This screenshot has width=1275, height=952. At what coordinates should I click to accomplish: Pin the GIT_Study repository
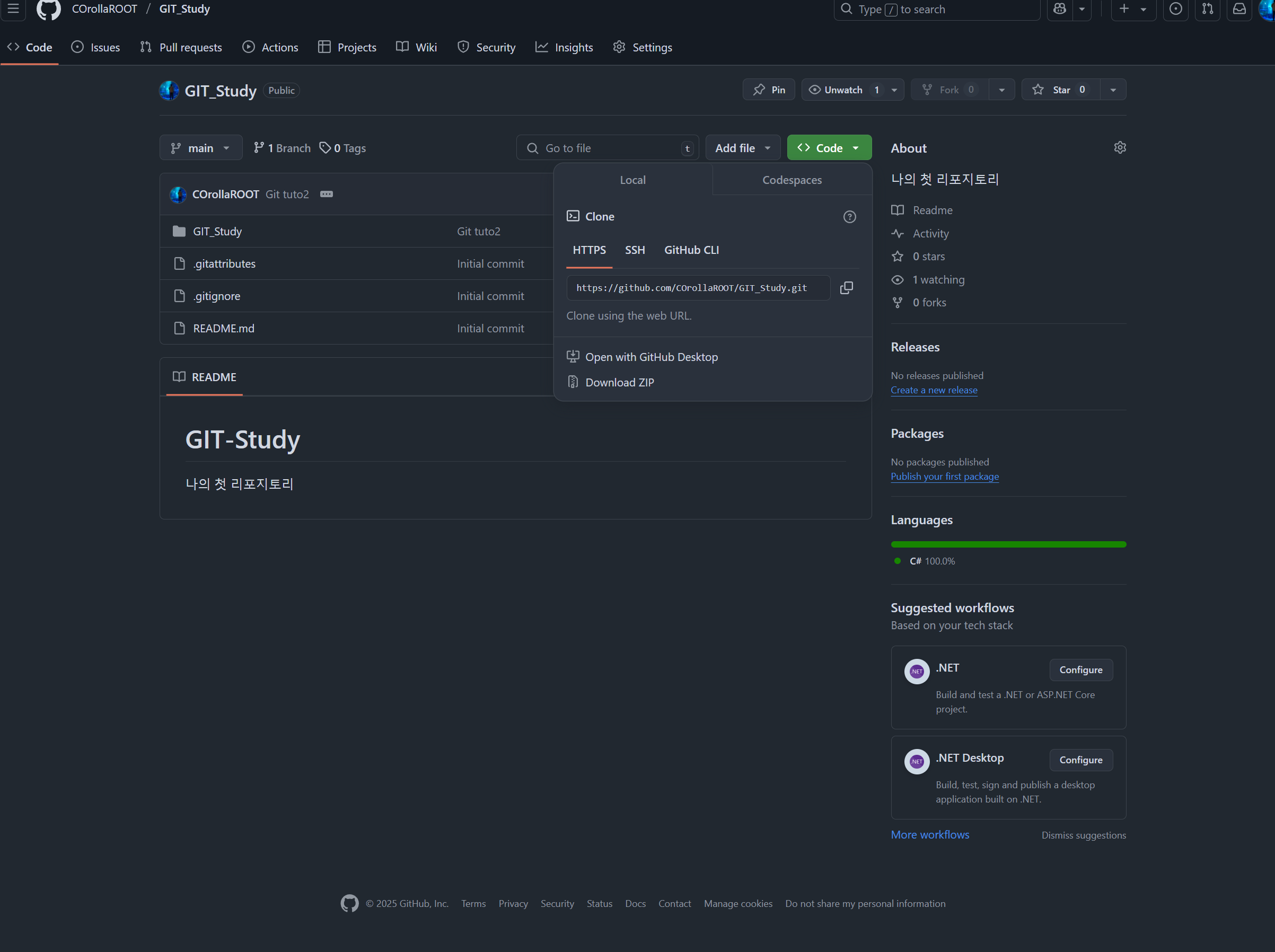coord(768,90)
